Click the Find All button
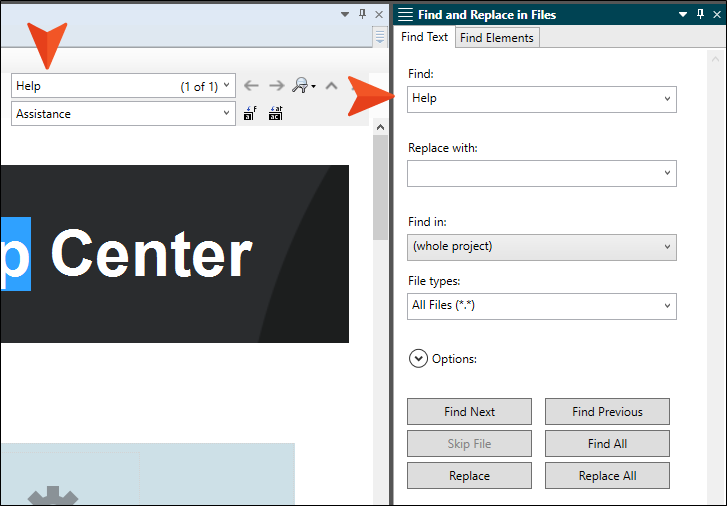The width and height of the screenshot is (727, 506). point(607,444)
